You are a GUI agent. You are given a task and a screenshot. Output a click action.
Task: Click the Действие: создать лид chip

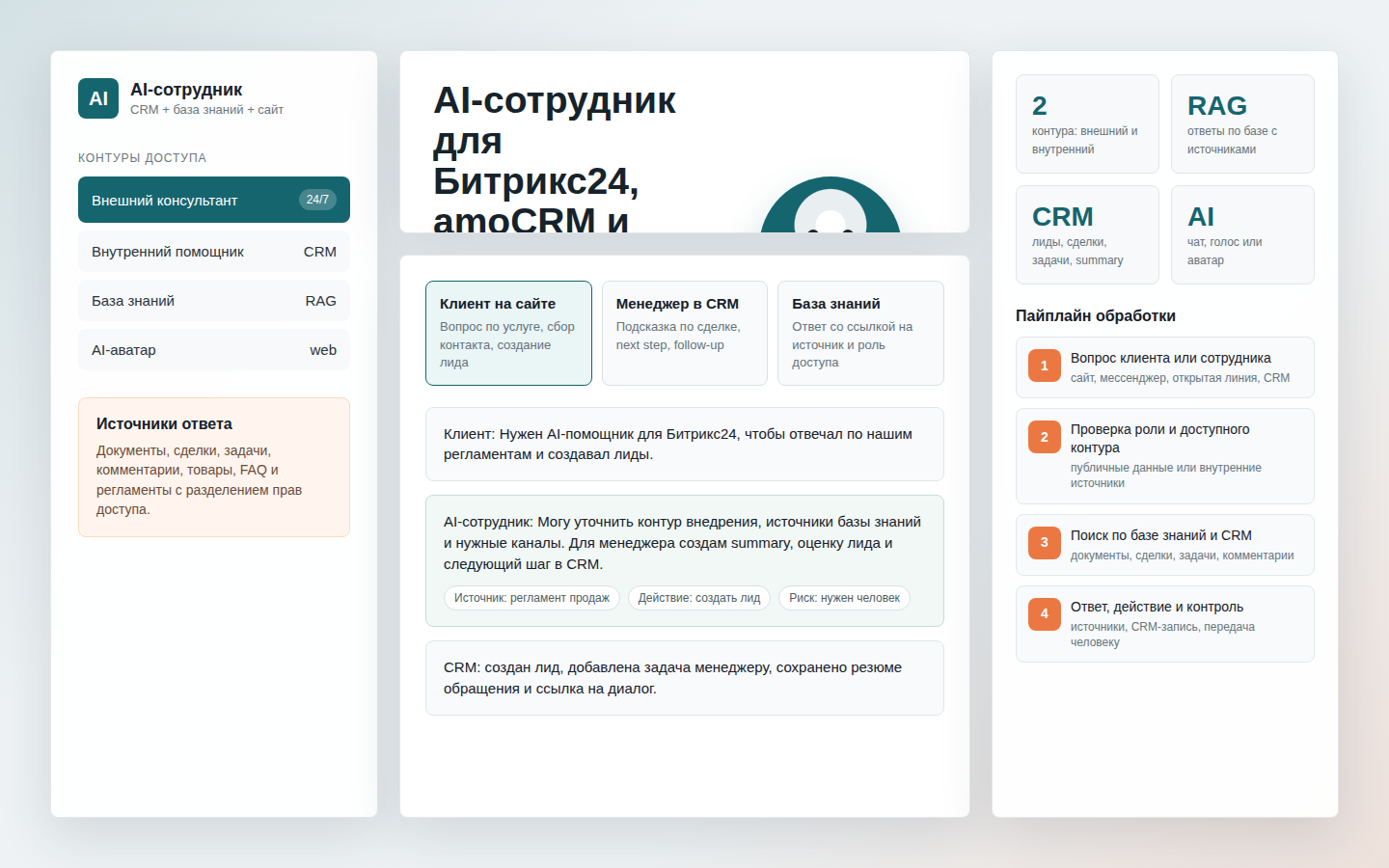[699, 598]
